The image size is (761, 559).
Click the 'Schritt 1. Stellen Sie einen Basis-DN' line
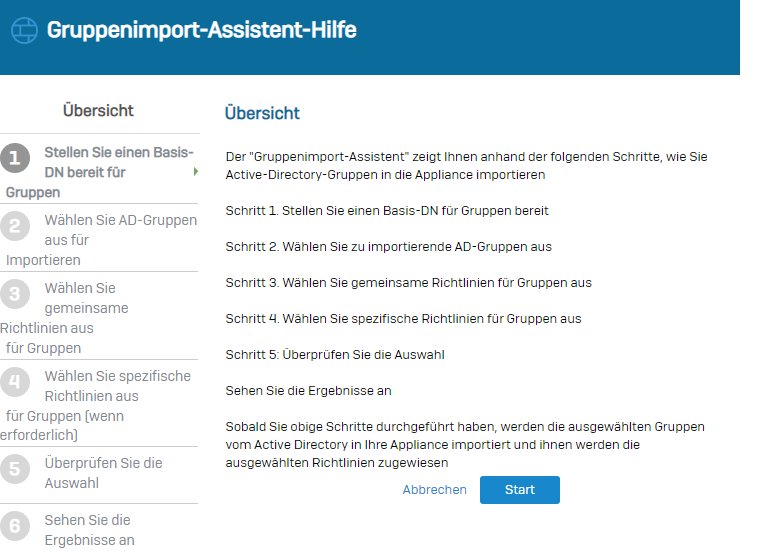tap(387, 211)
